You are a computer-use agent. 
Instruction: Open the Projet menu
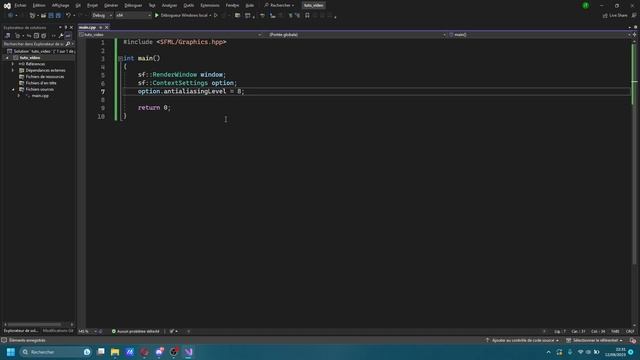pyautogui.click(x=93, y=6)
